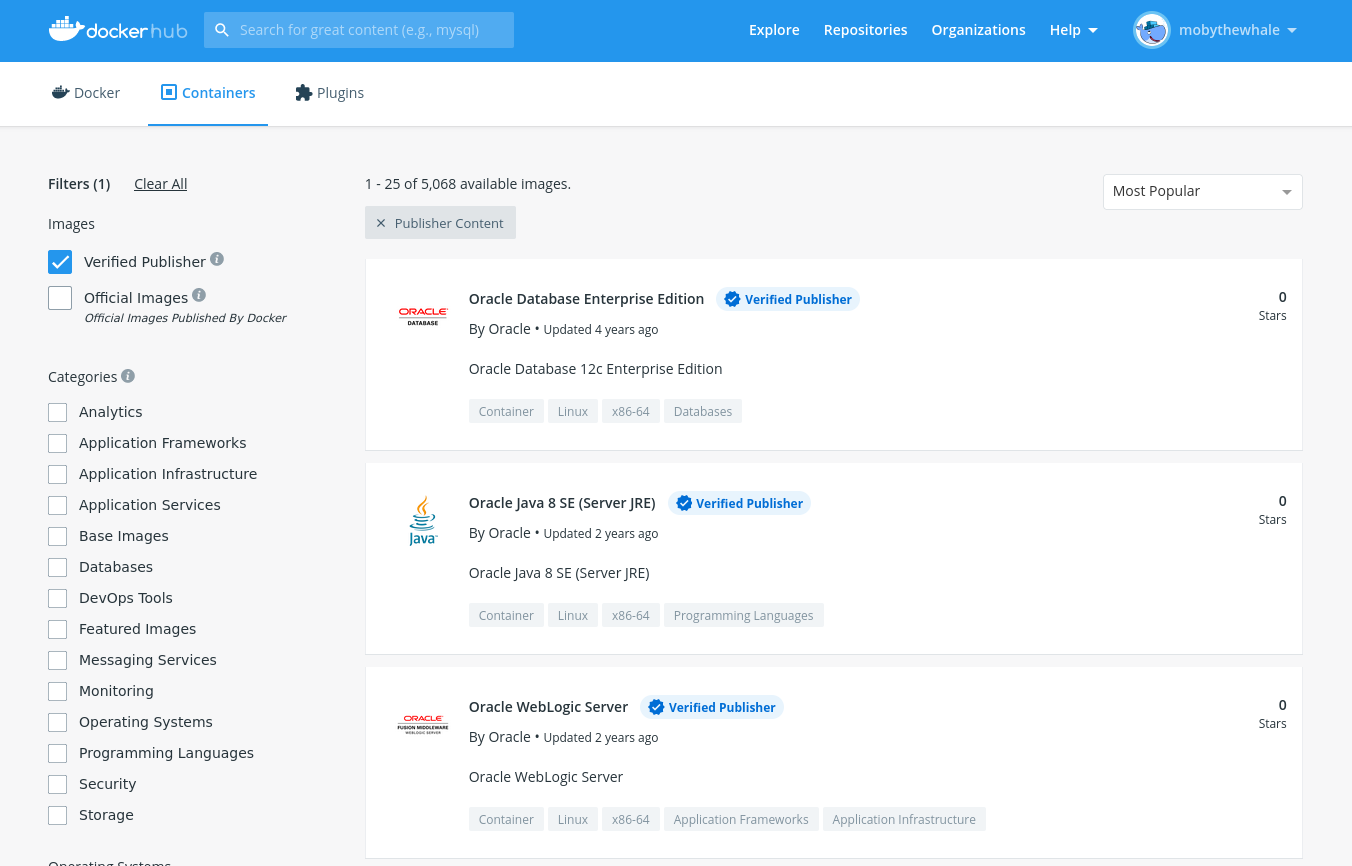The width and height of the screenshot is (1352, 866).
Task: Uncheck the Verified Publisher checkbox
Action: click(60, 262)
